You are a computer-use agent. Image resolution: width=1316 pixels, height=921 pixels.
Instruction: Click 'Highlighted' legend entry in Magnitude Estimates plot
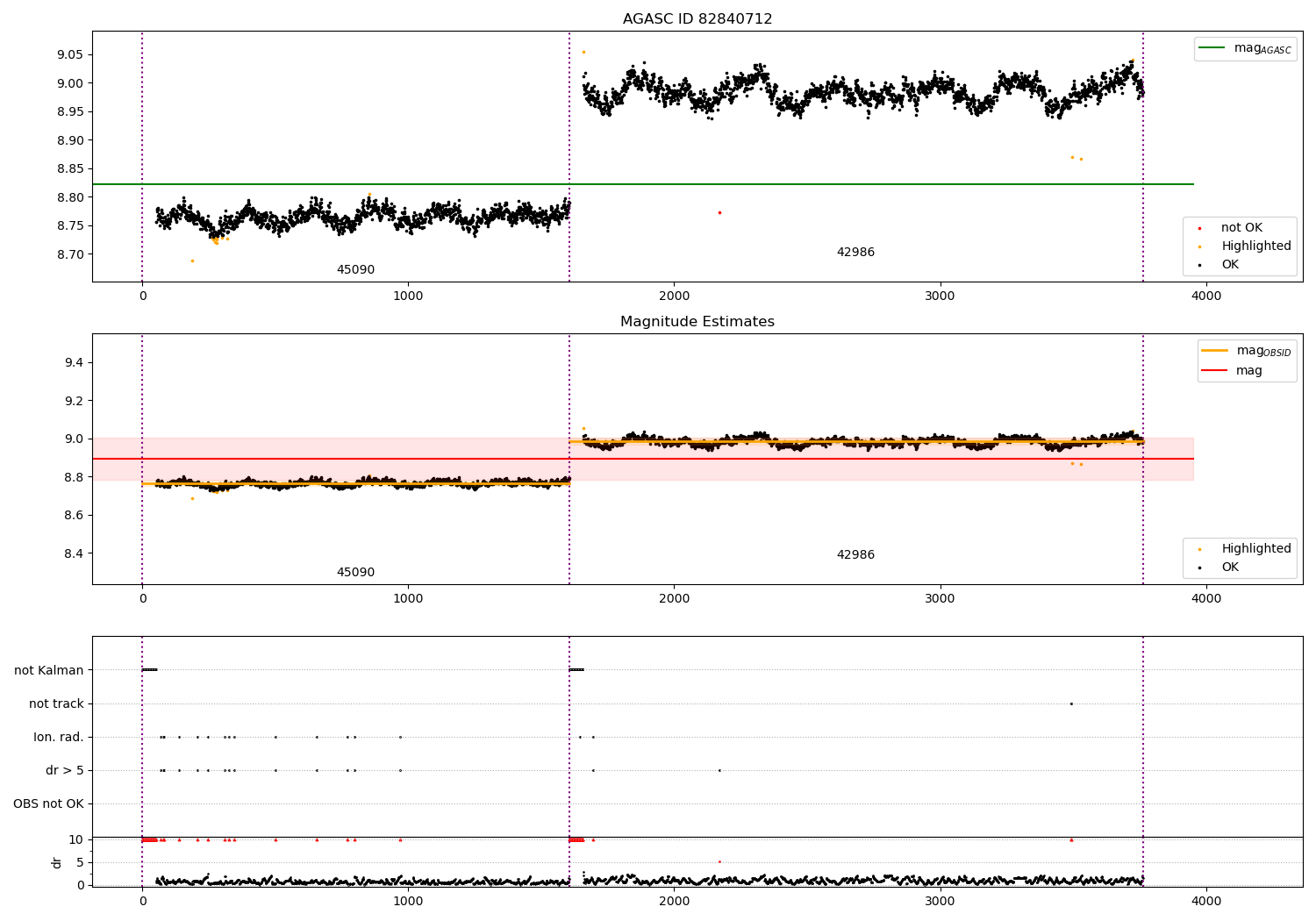pyautogui.click(x=1244, y=549)
